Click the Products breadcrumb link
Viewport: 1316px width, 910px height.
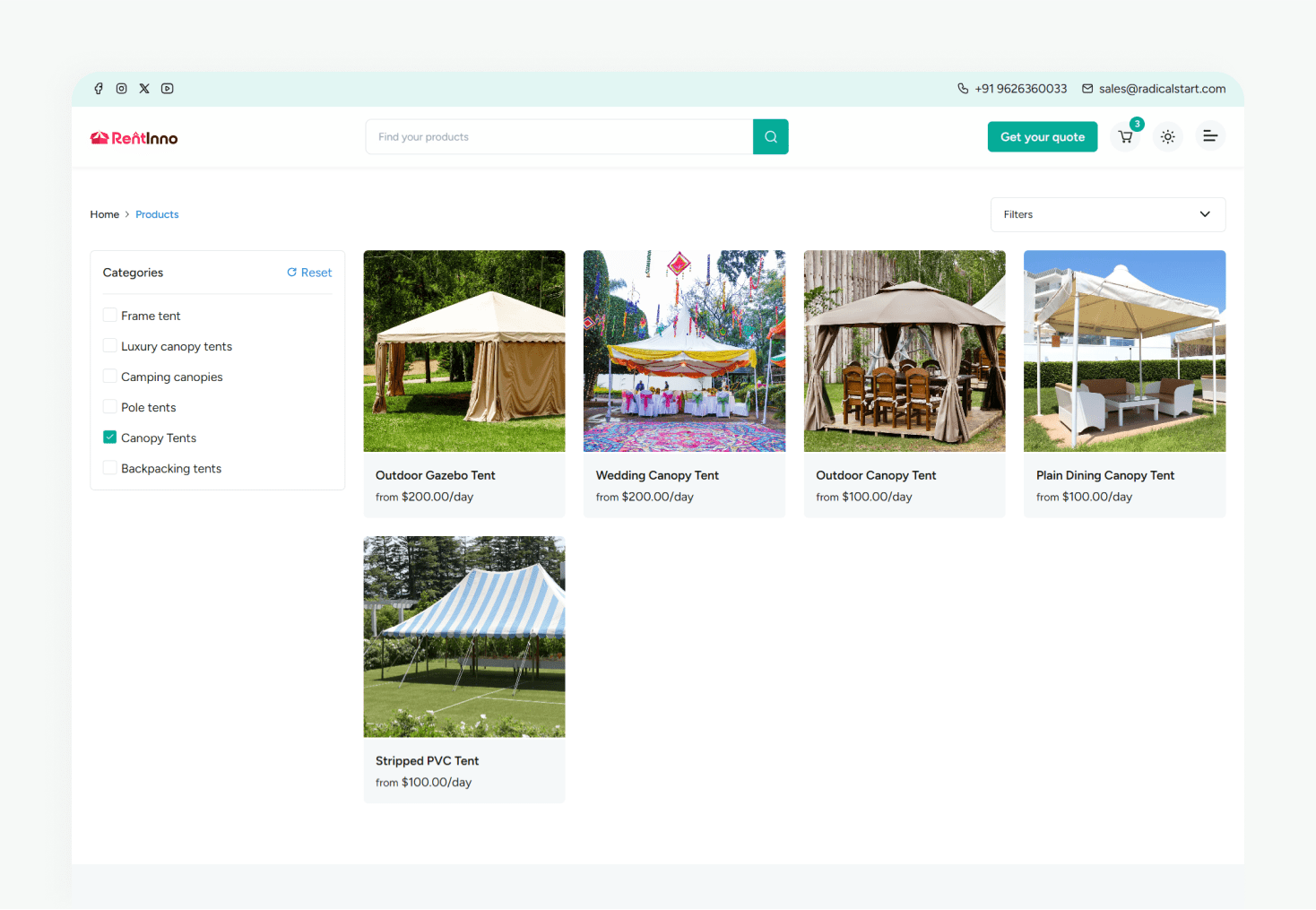(157, 214)
